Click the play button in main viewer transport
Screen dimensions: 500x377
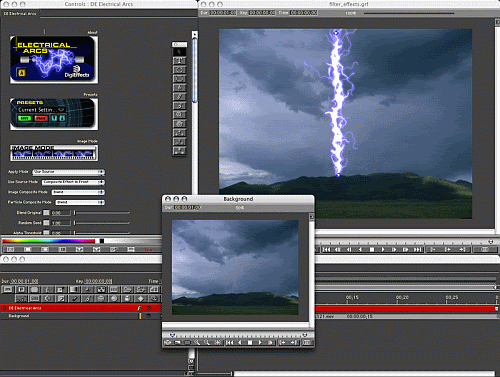coord(383,249)
